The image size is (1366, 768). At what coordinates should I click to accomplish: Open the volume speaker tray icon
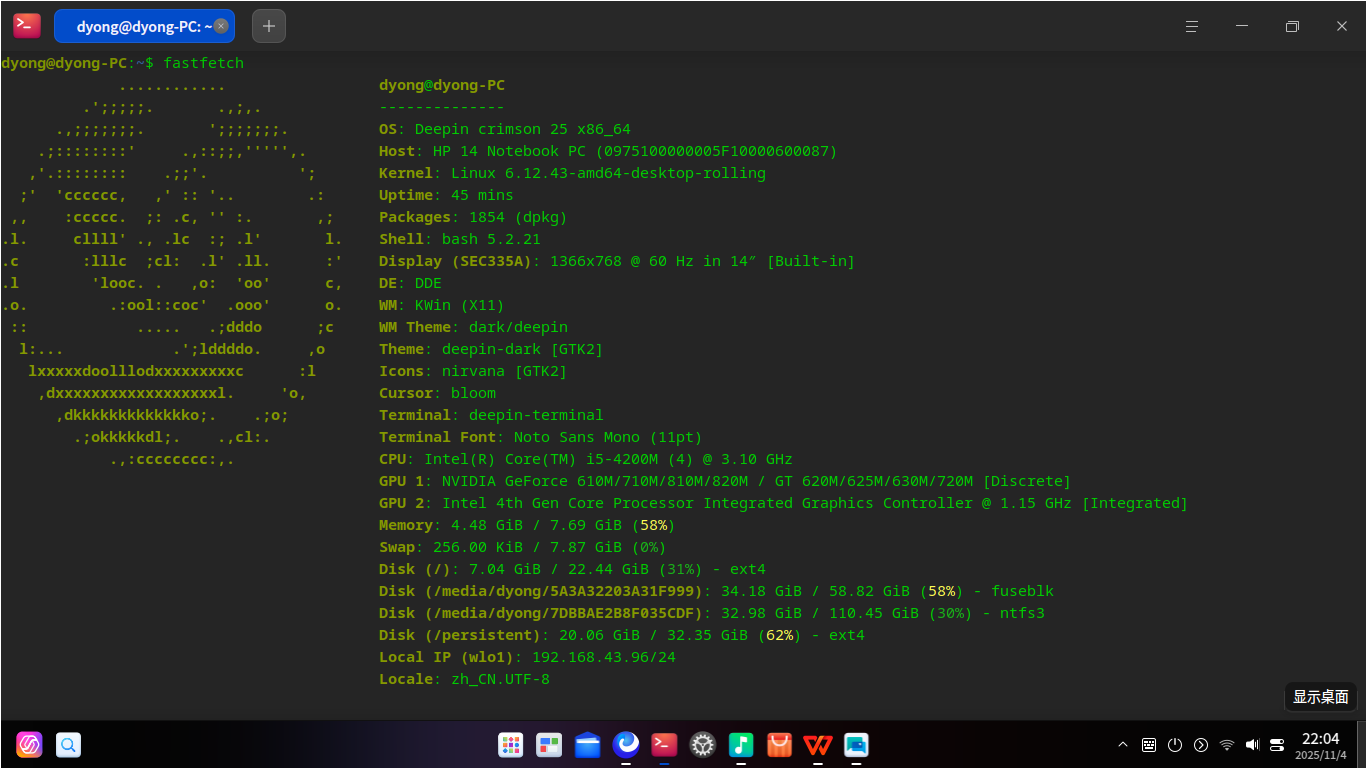pyautogui.click(x=1252, y=745)
